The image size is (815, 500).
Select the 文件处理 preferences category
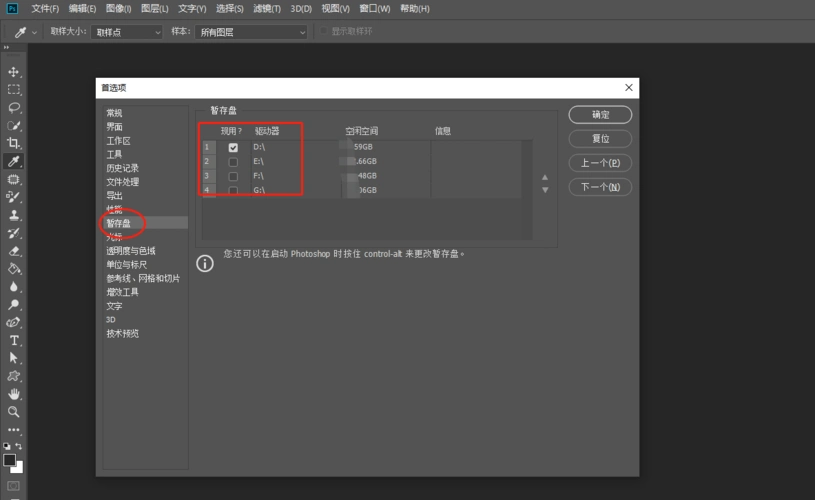pos(123,182)
